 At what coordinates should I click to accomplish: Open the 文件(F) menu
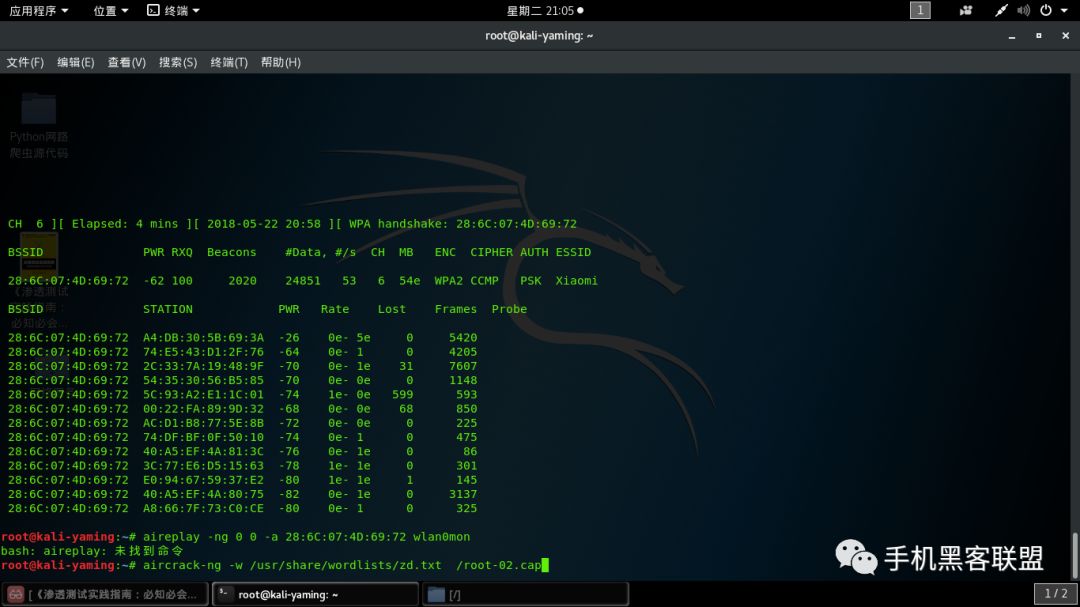point(25,62)
